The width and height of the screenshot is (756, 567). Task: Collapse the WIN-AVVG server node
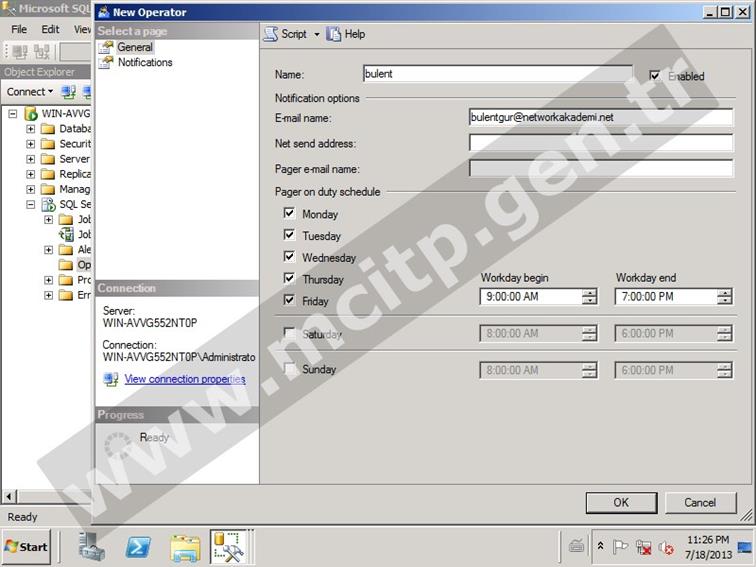point(13,114)
